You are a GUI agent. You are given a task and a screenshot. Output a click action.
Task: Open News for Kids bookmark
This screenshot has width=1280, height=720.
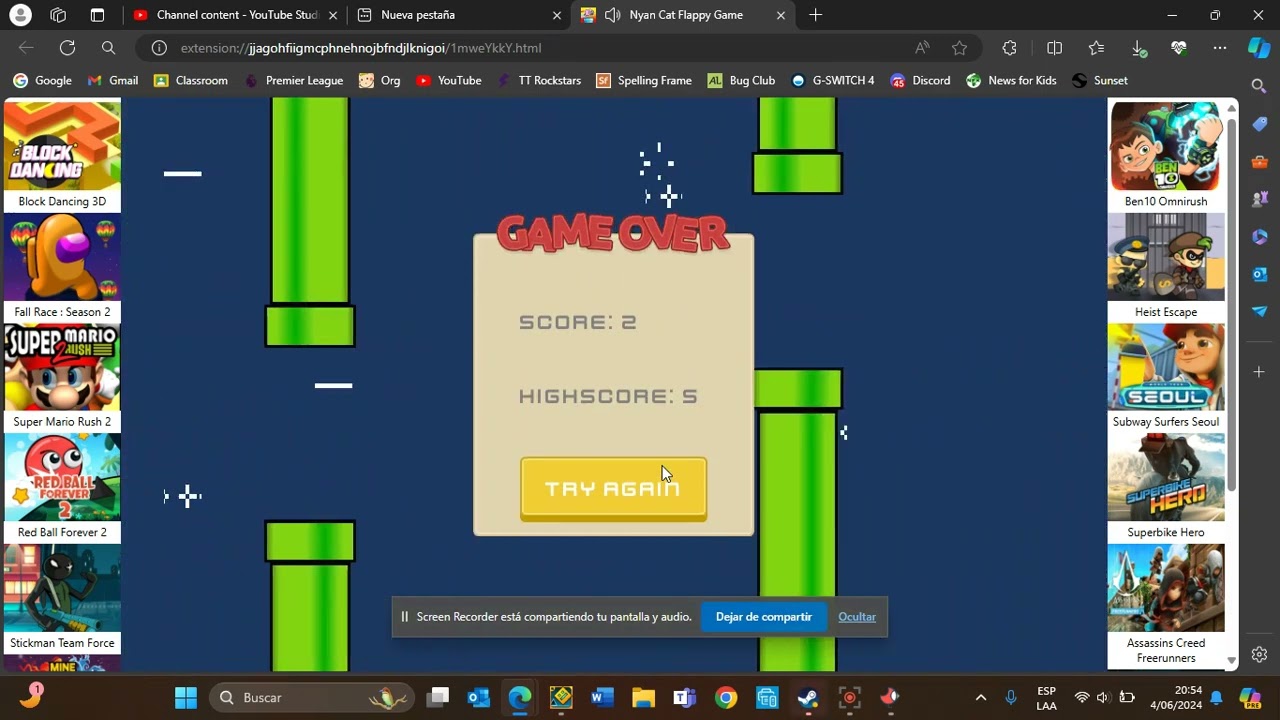point(1011,81)
